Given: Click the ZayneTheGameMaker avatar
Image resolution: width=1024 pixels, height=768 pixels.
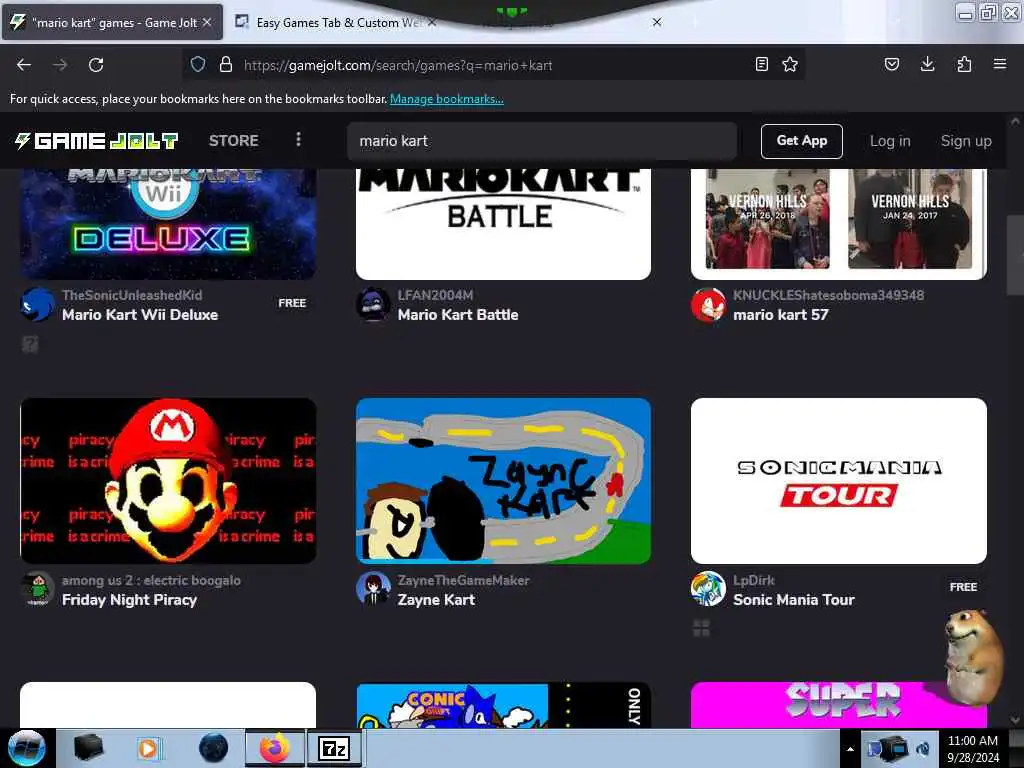Looking at the screenshot, I should [x=373, y=589].
